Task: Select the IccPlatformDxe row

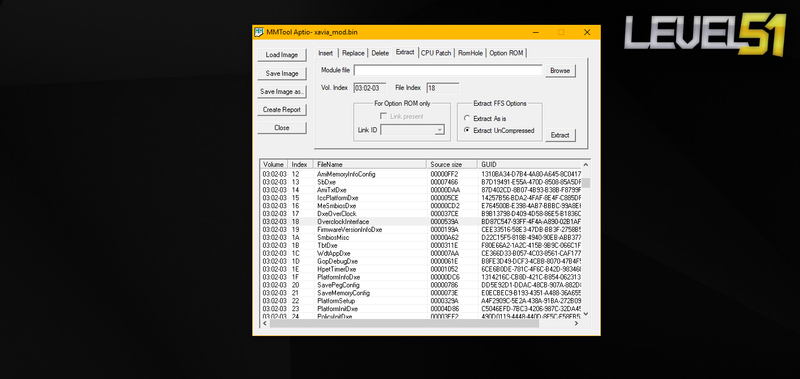Action: pyautogui.click(x=420, y=198)
